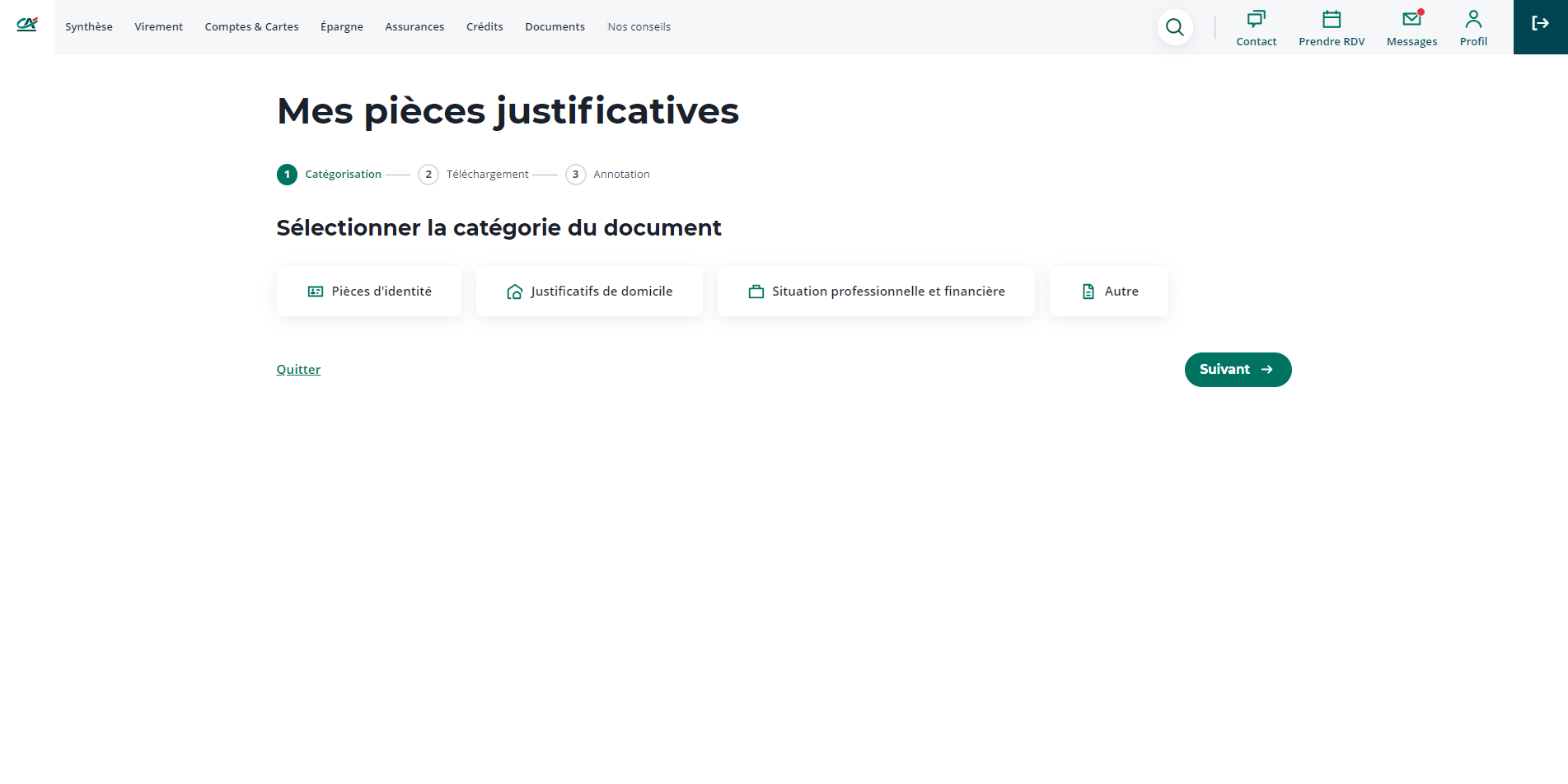Pick the Autre document category
The width and height of the screenshot is (1568, 784).
1108,292
